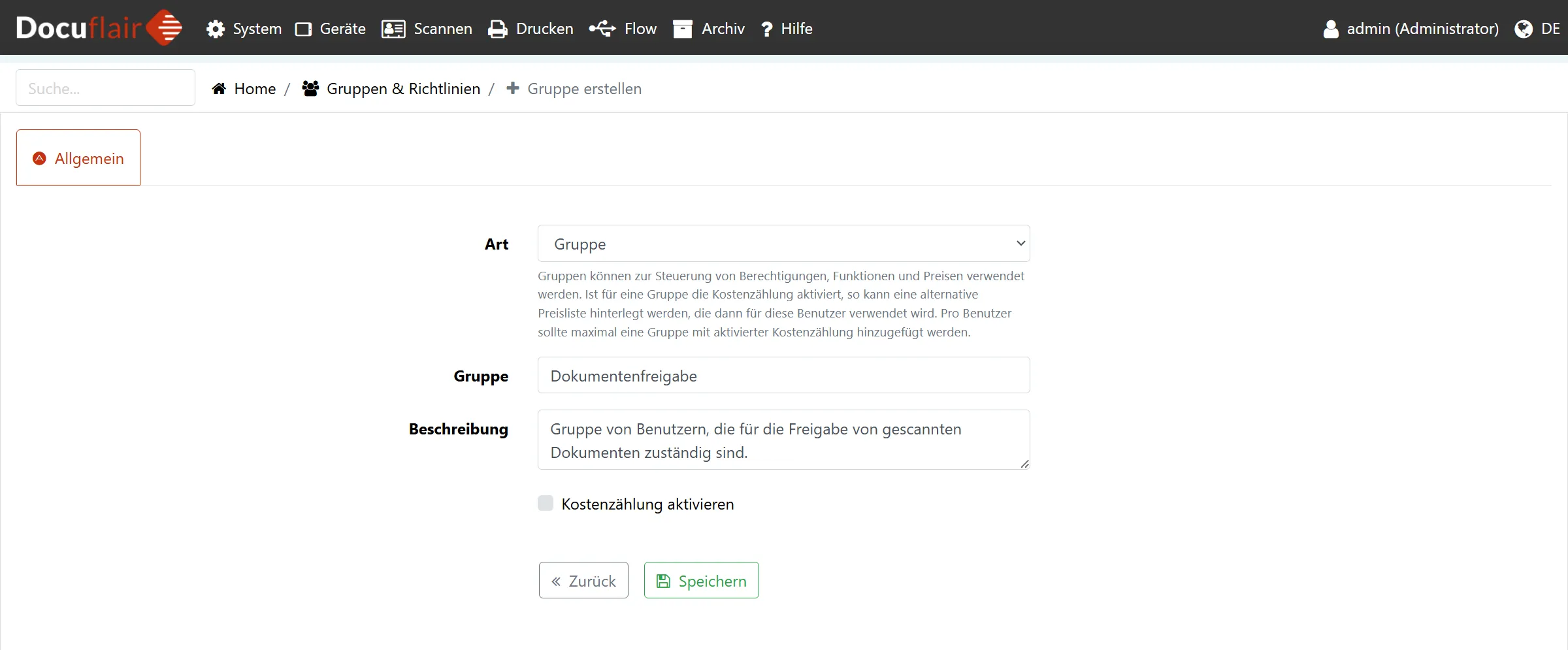Click the Docuflair logo

pos(99,28)
